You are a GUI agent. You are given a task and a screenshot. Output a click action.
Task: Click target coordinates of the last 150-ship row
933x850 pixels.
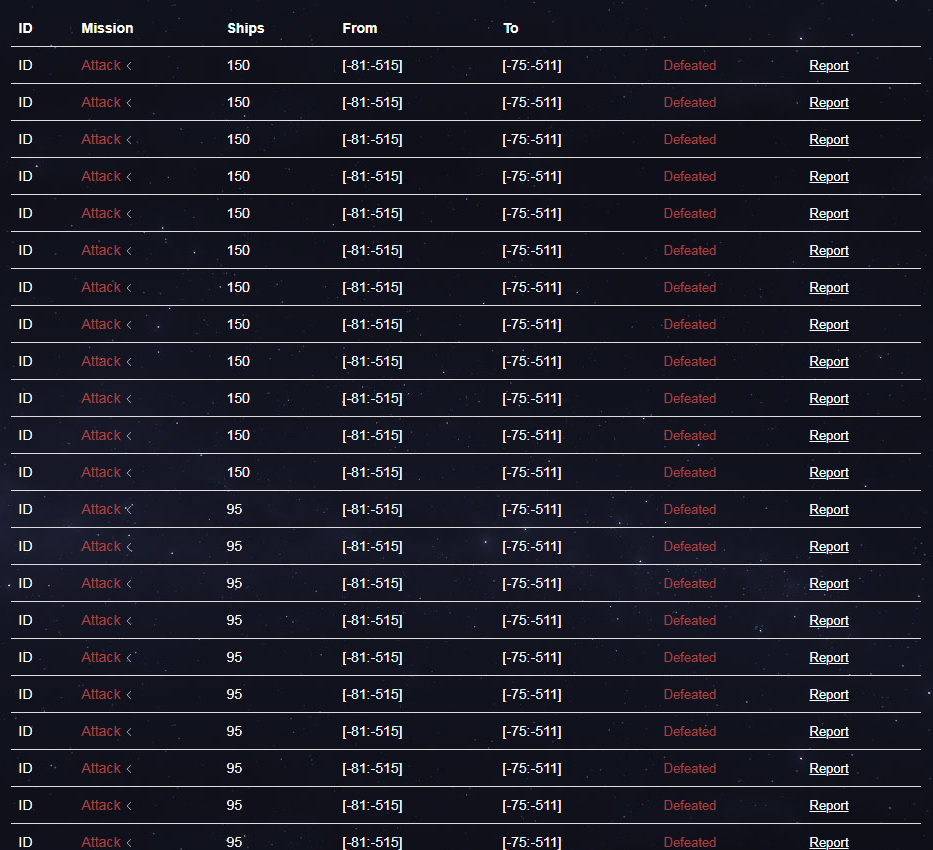click(531, 473)
